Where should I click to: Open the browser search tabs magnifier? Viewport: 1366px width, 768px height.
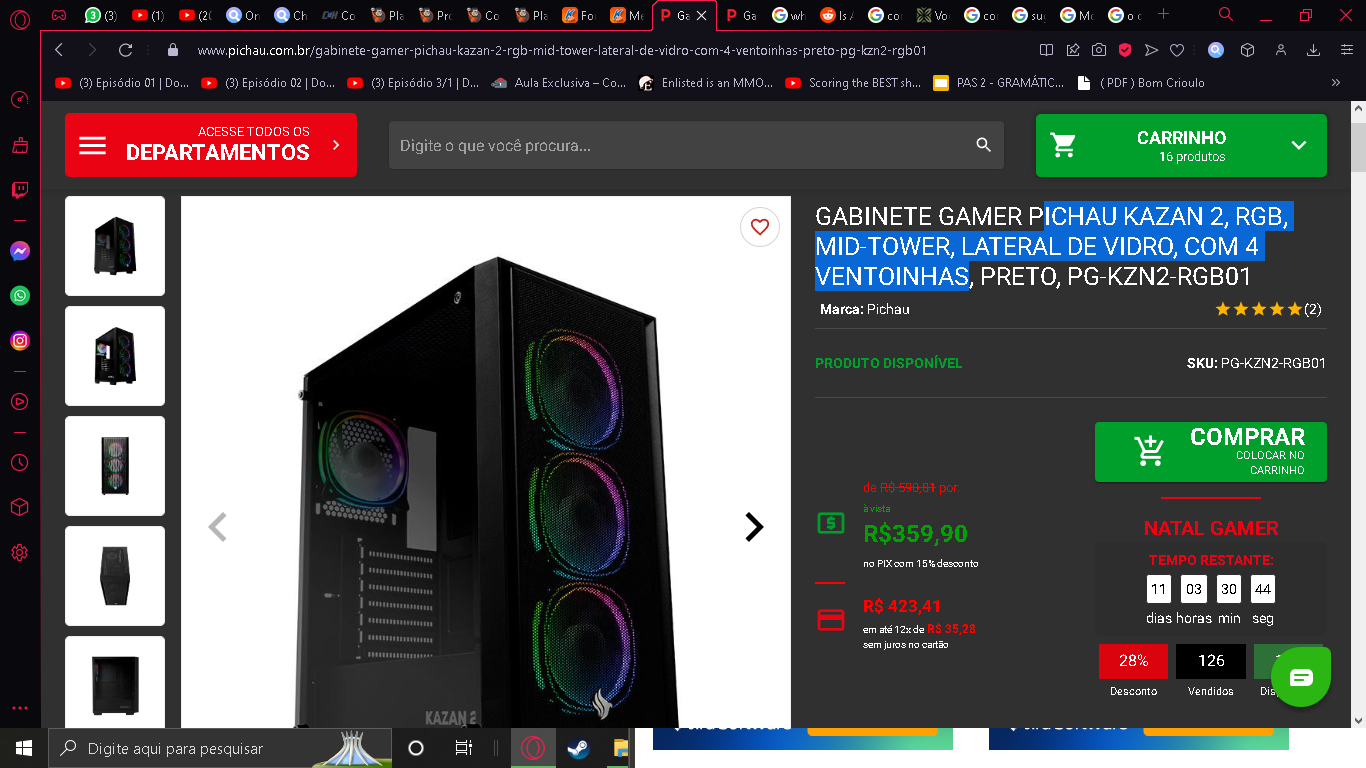click(x=1226, y=14)
